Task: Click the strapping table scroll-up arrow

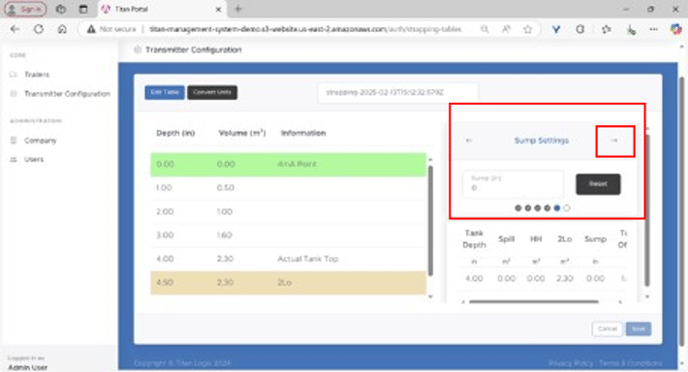Action: [430, 160]
